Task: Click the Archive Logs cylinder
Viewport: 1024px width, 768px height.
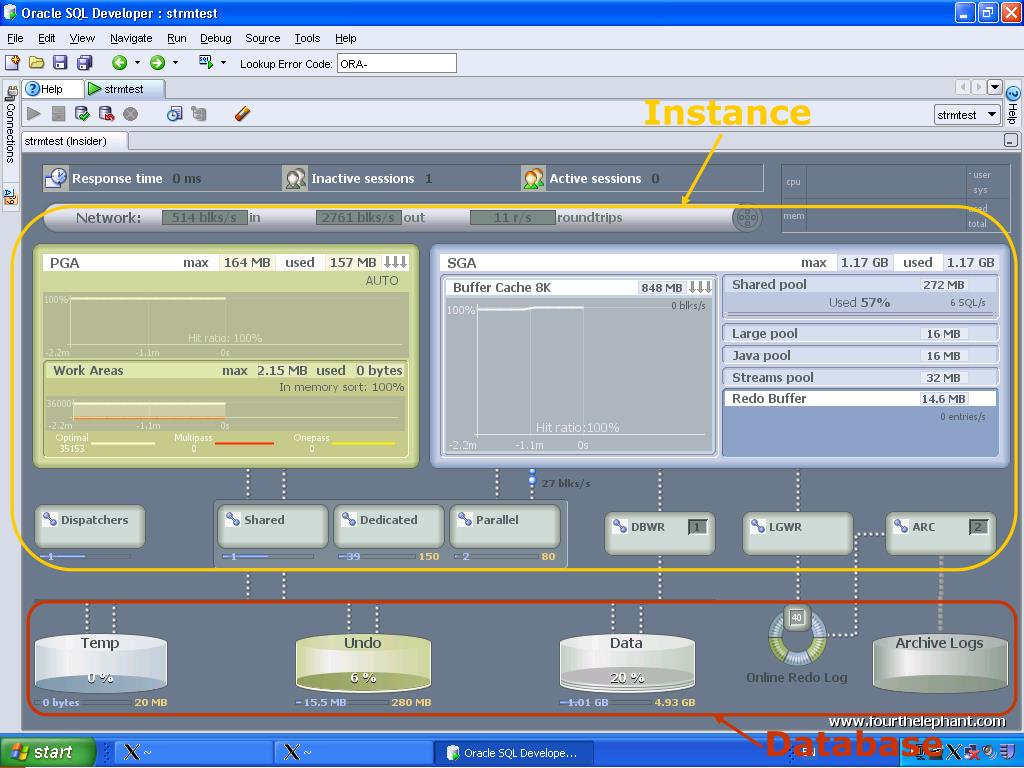Action: [940, 662]
